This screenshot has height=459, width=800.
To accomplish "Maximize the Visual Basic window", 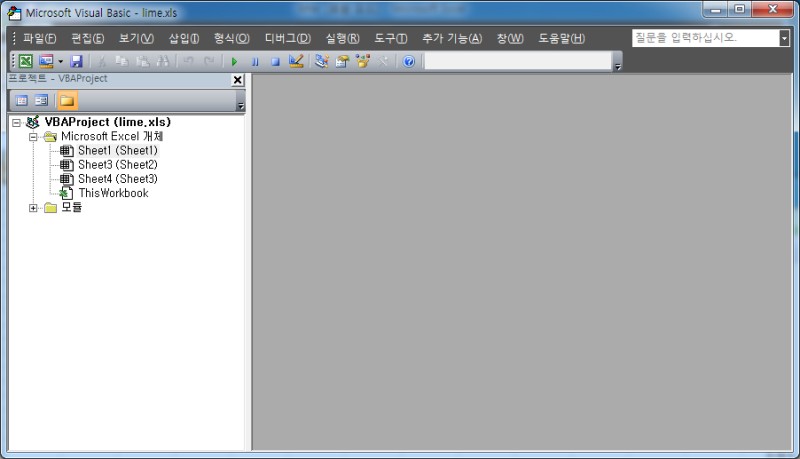I will click(x=740, y=9).
